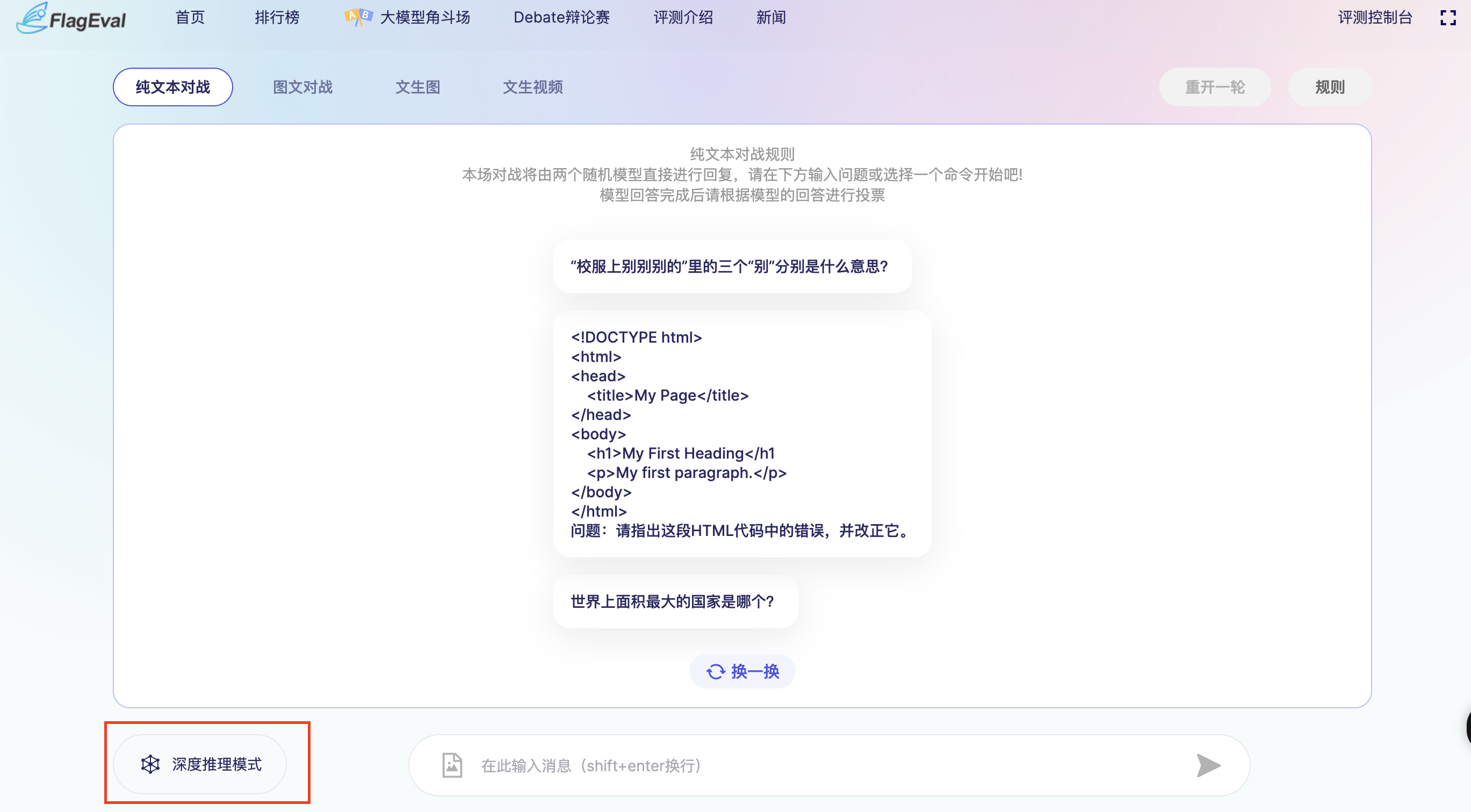Click the 规则 button
Viewport: 1471px width, 812px height.
coord(1329,87)
